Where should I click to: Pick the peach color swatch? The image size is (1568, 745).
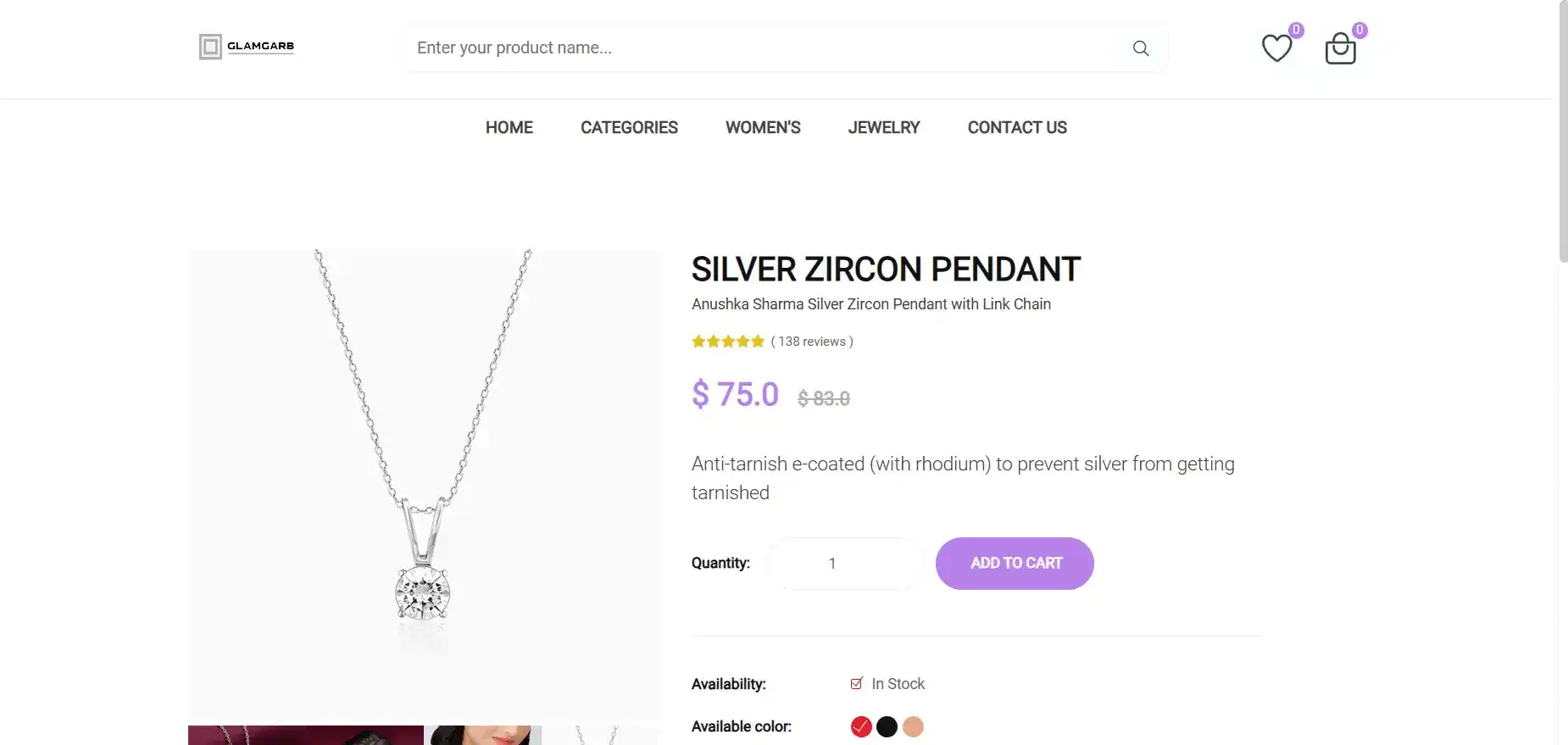913,727
